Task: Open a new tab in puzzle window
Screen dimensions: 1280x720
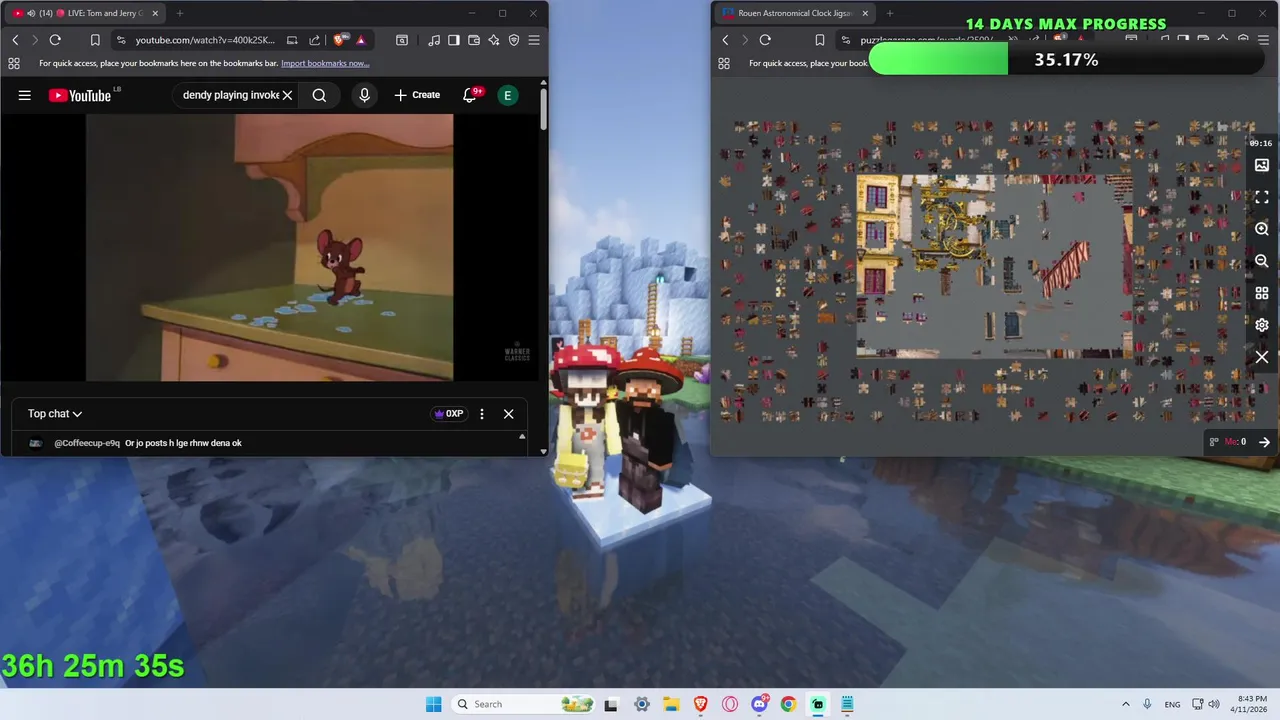Action: (890, 13)
